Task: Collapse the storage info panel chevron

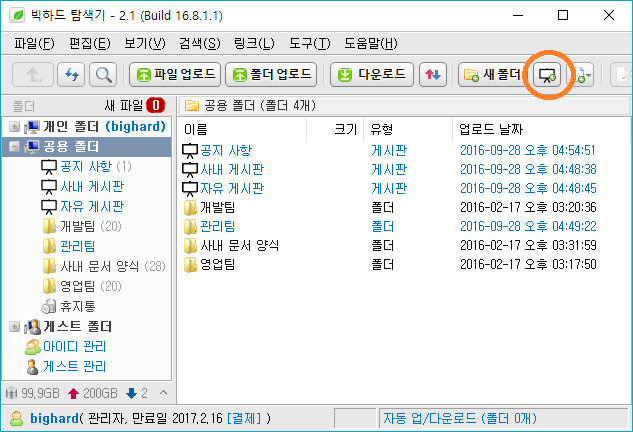Action: (163, 393)
